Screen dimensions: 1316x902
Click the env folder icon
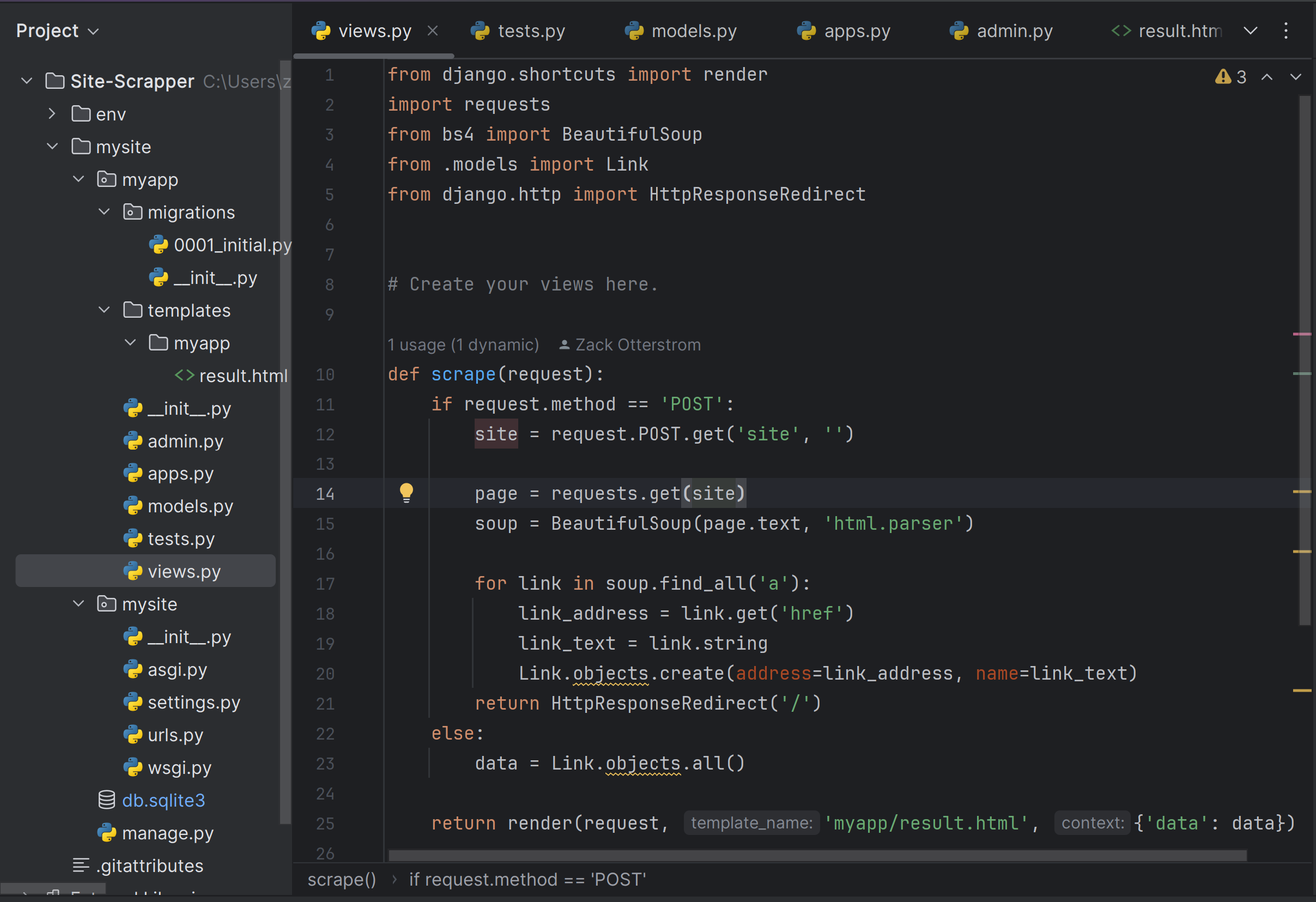pos(81,114)
